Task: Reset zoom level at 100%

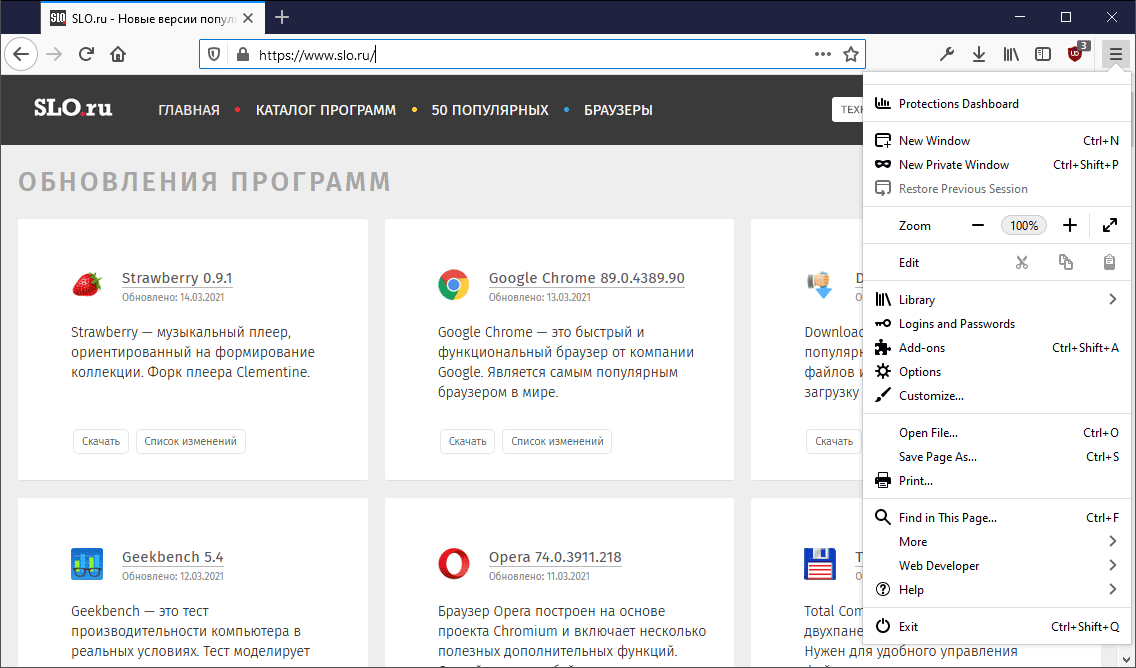Action: click(x=1024, y=225)
